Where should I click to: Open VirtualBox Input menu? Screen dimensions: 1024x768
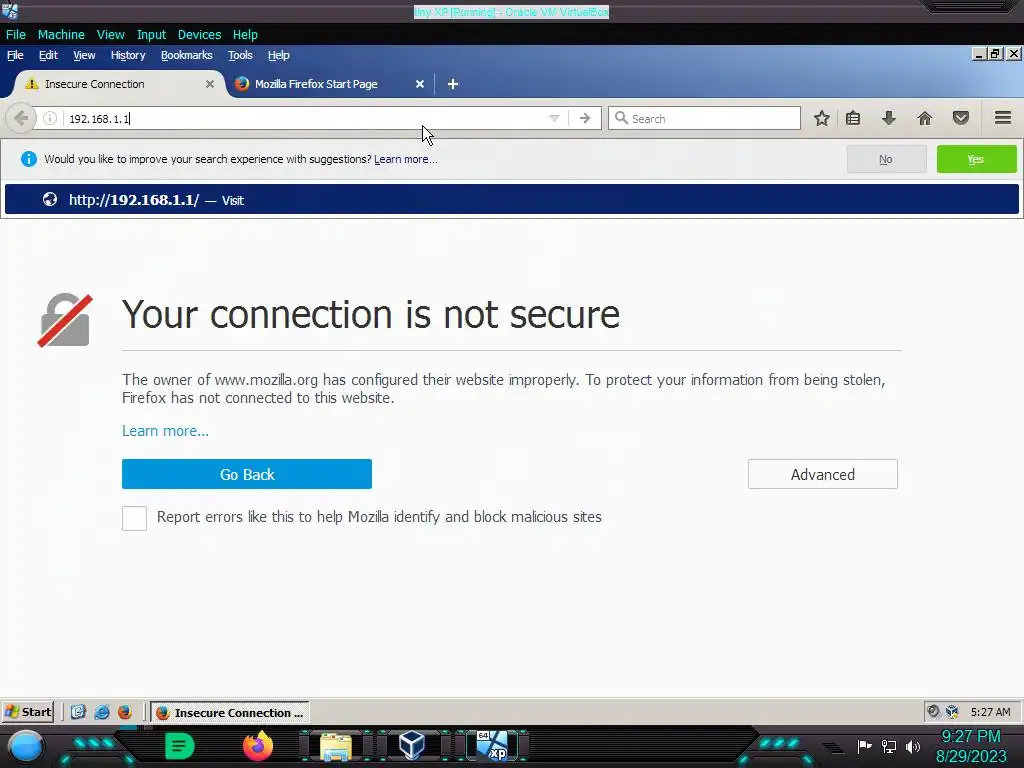[151, 35]
